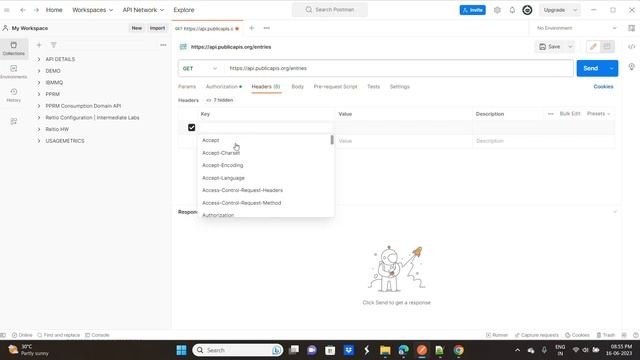
Task: Expand the API DETAILS collection
Action: point(39,59)
